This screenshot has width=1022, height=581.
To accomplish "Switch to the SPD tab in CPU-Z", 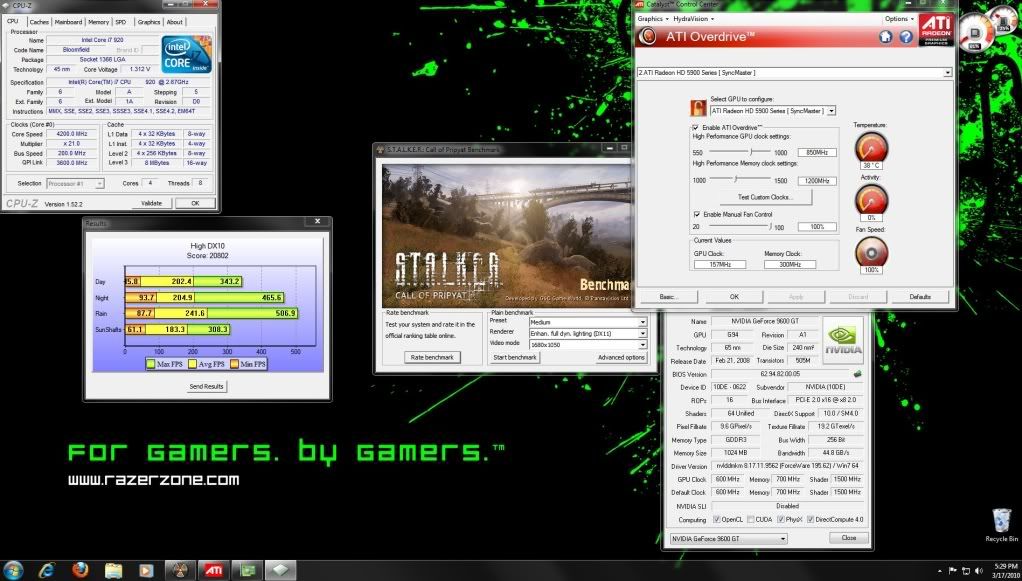I will 121,22.
